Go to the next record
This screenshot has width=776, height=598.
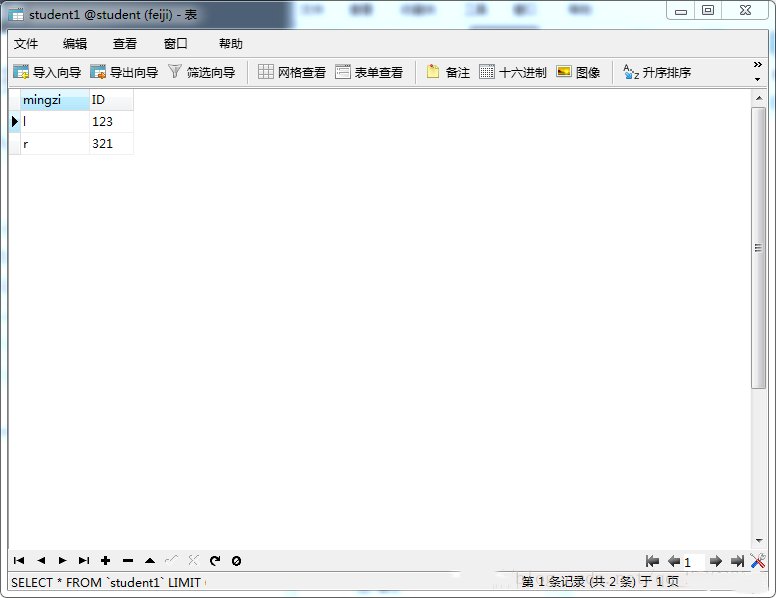click(62, 560)
